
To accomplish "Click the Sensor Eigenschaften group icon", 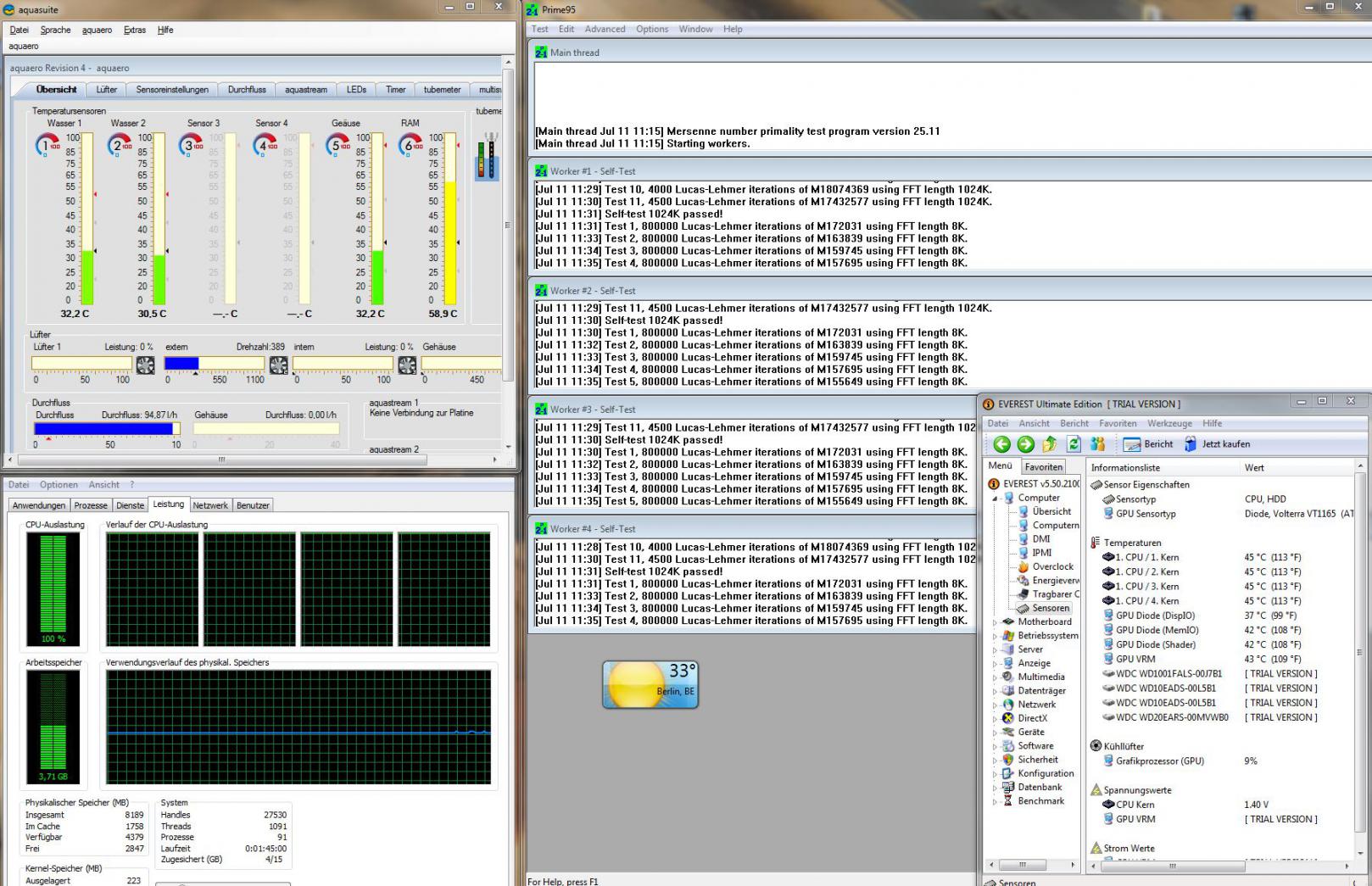I will coord(1096,485).
